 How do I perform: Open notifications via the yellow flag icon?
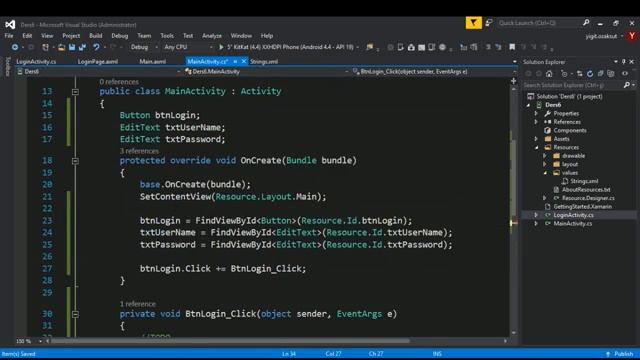pyautogui.click(x=473, y=23)
